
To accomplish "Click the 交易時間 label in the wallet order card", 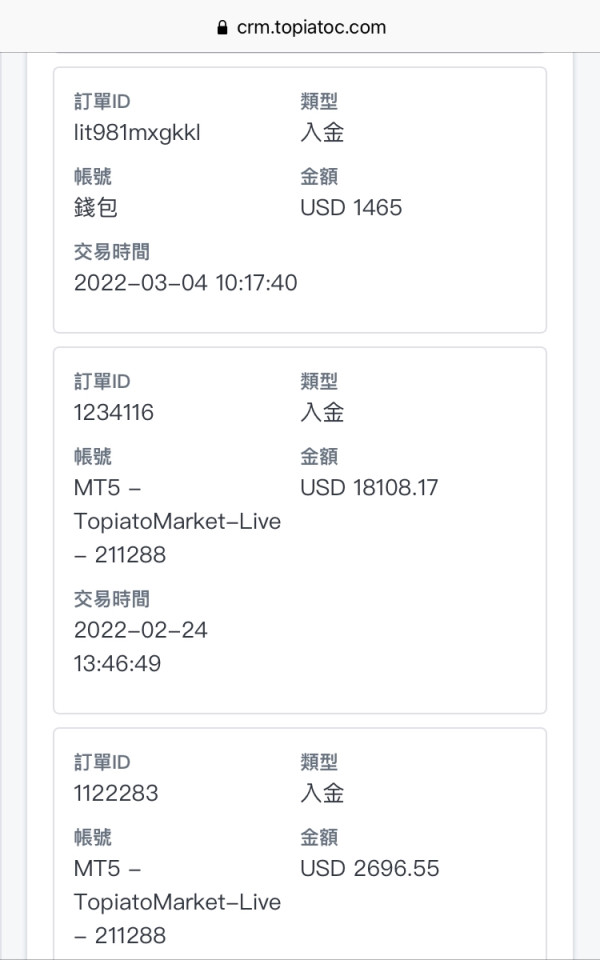I will pos(112,252).
